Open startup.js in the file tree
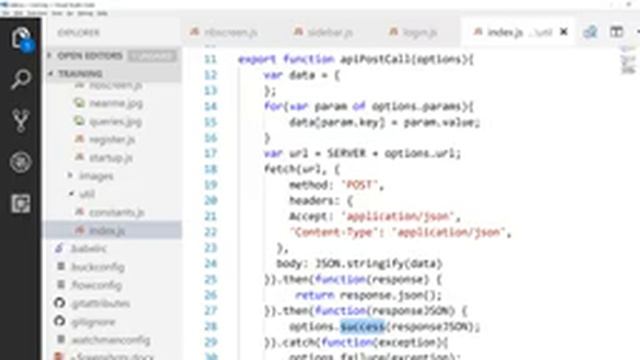 pos(111,158)
